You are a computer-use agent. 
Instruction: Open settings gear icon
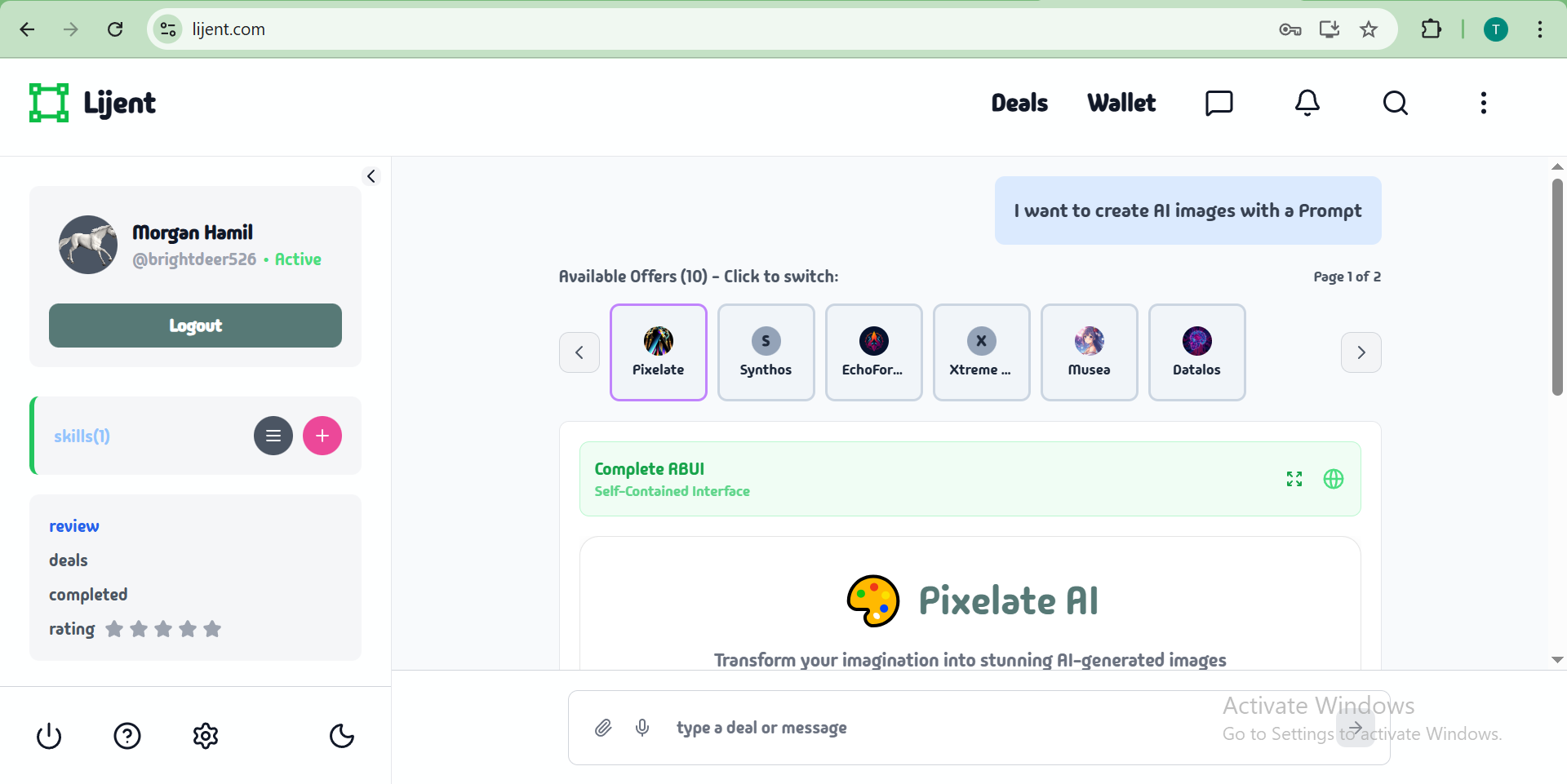click(x=206, y=736)
